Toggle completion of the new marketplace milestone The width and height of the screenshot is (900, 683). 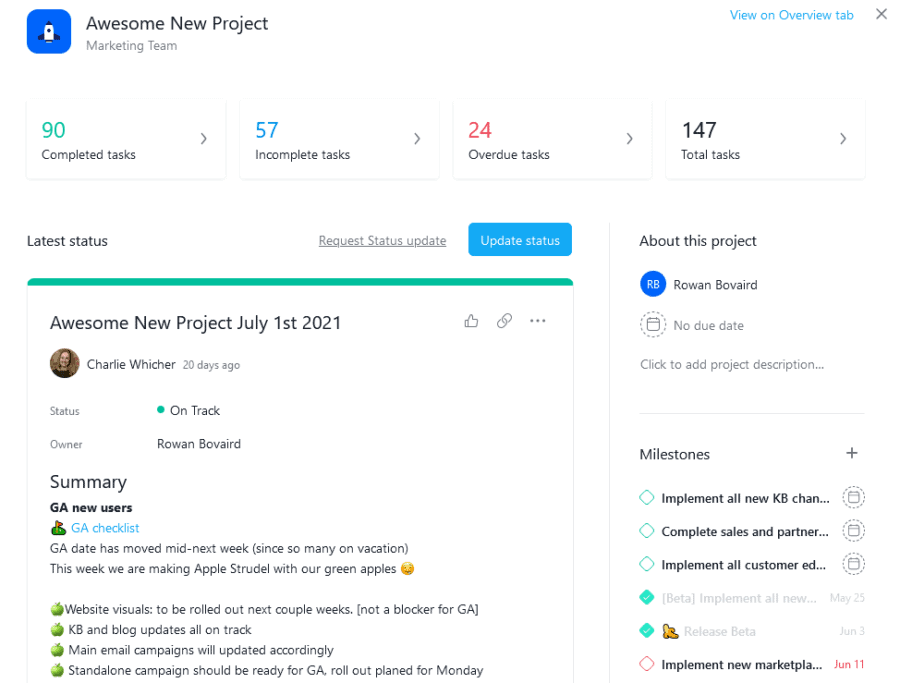646,664
